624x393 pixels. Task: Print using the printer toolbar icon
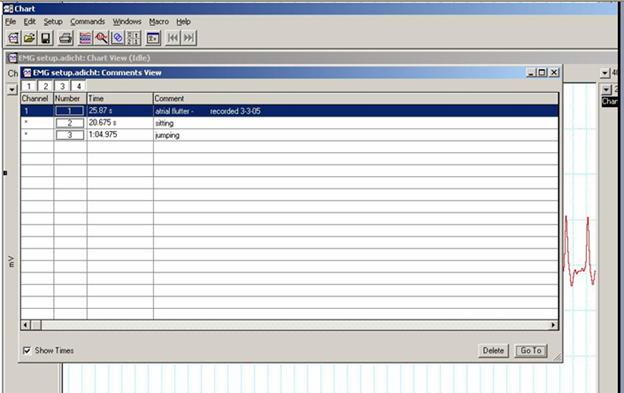65,38
